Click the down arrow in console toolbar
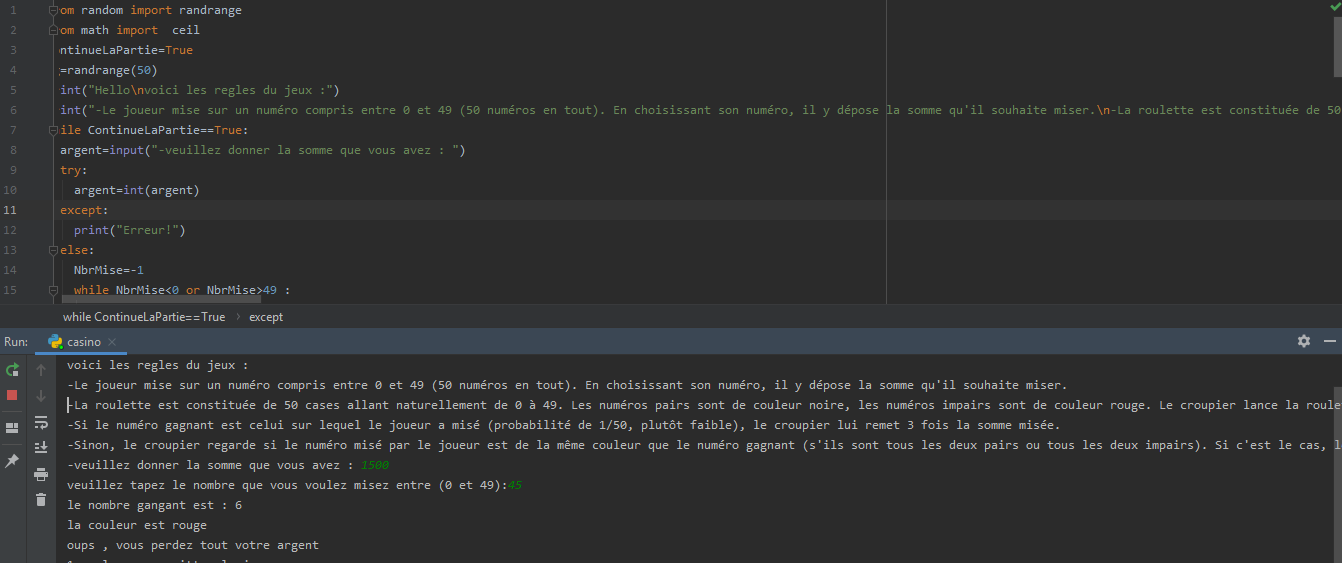The image size is (1342, 563). [41, 396]
